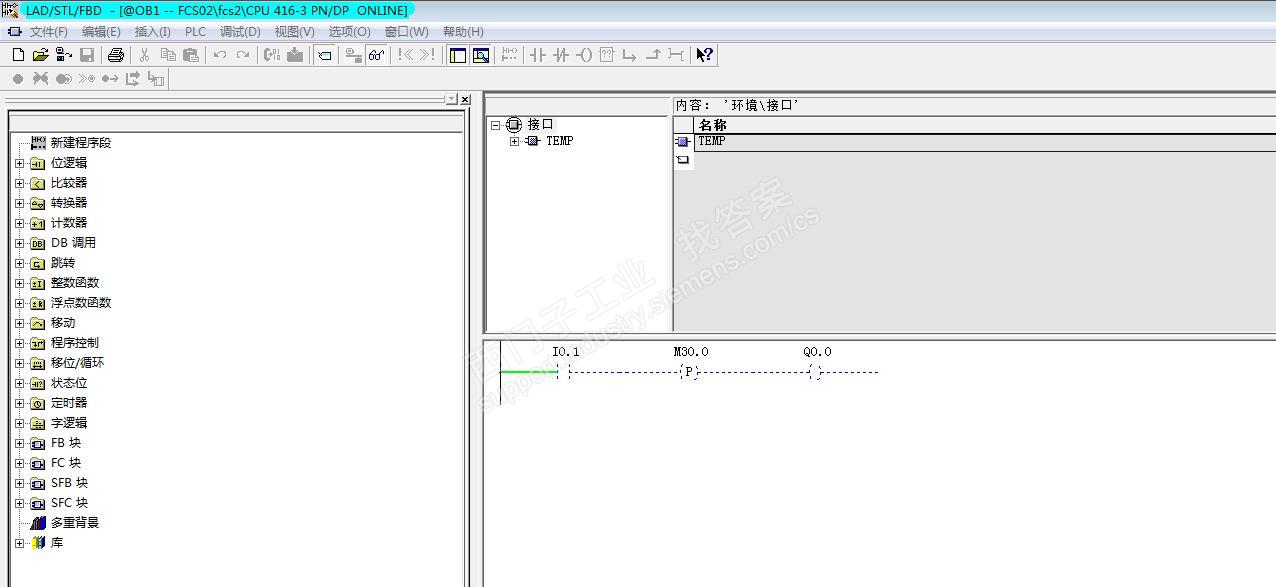Select the TEMP row in name table
Screen dimensions: 1276x587
pos(985,142)
